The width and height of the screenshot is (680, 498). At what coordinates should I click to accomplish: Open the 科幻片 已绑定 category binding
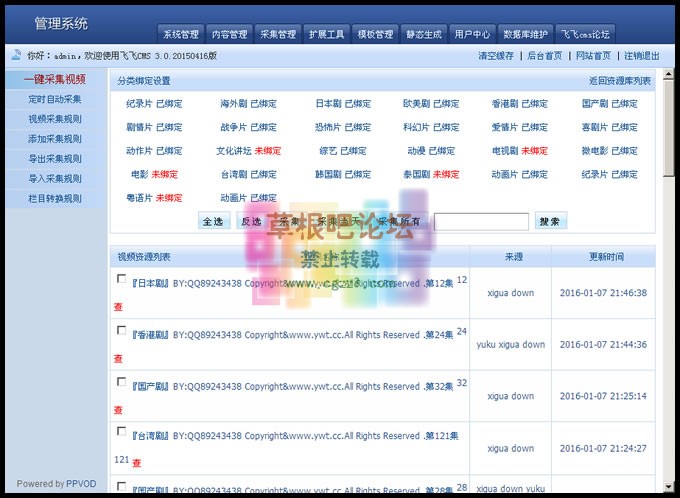click(x=431, y=127)
